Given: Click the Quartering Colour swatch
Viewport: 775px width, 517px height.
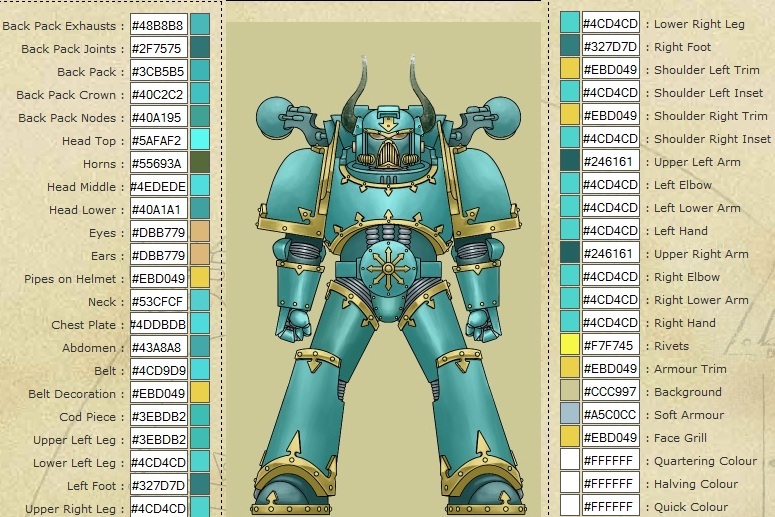Looking at the screenshot, I should tap(570, 461).
